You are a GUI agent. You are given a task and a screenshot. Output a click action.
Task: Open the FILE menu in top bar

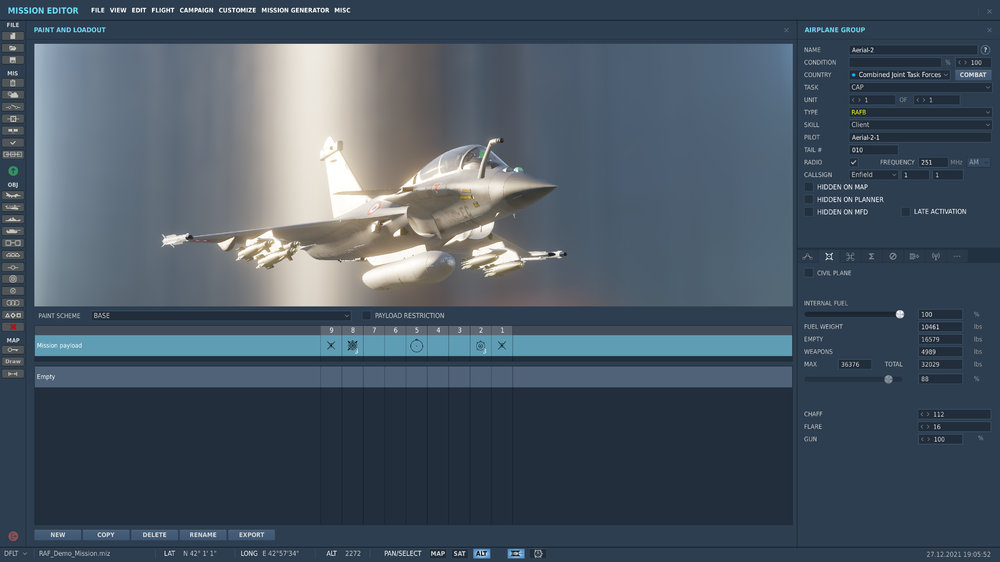click(x=98, y=10)
